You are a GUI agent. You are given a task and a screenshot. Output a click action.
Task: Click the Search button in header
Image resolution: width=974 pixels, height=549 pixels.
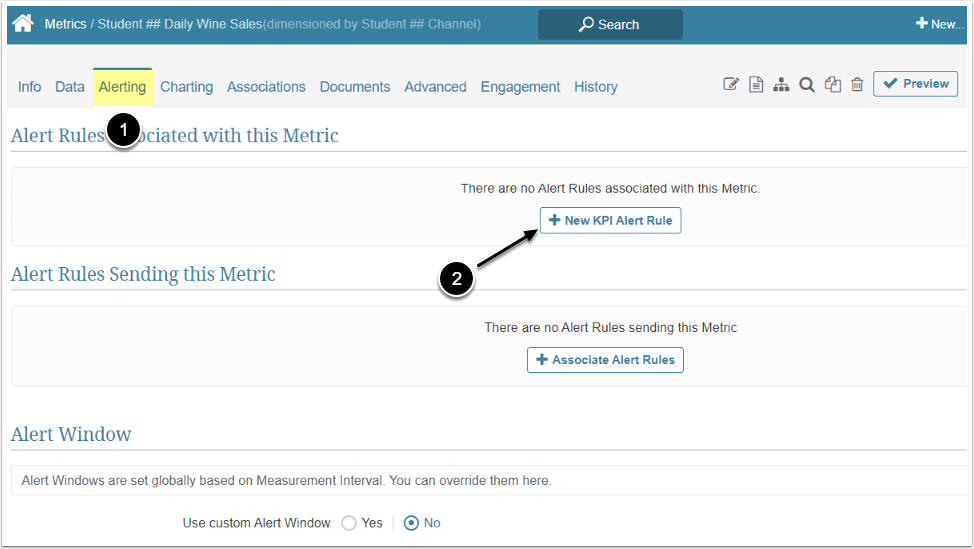point(610,24)
